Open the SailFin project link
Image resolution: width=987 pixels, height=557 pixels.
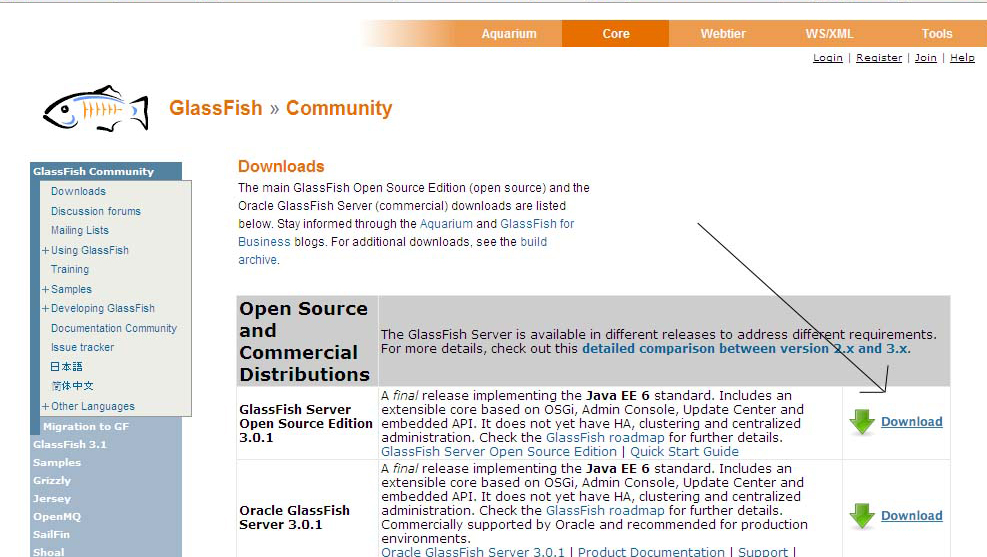[51, 534]
